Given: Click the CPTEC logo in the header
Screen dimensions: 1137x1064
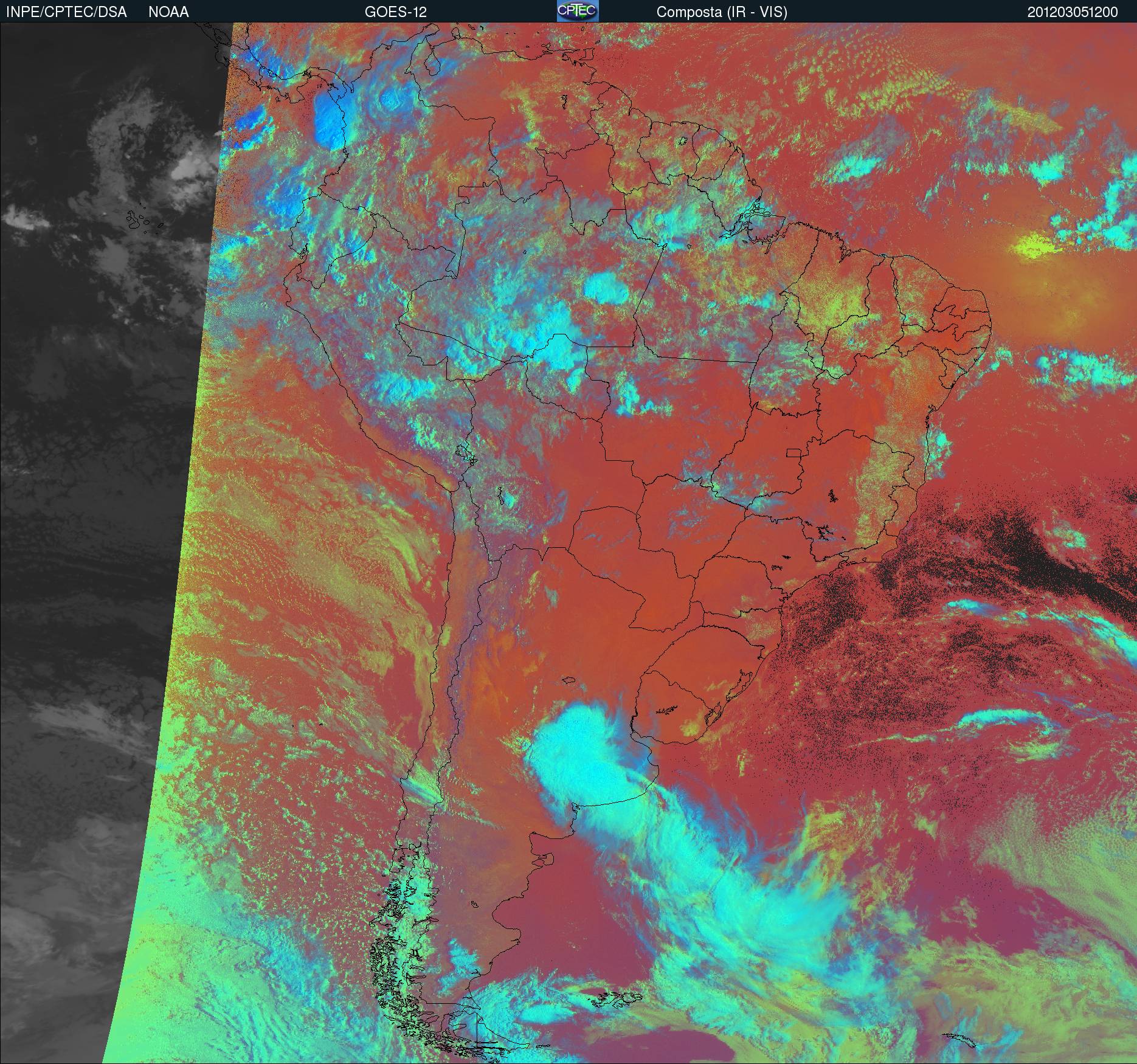Looking at the screenshot, I should [578, 11].
